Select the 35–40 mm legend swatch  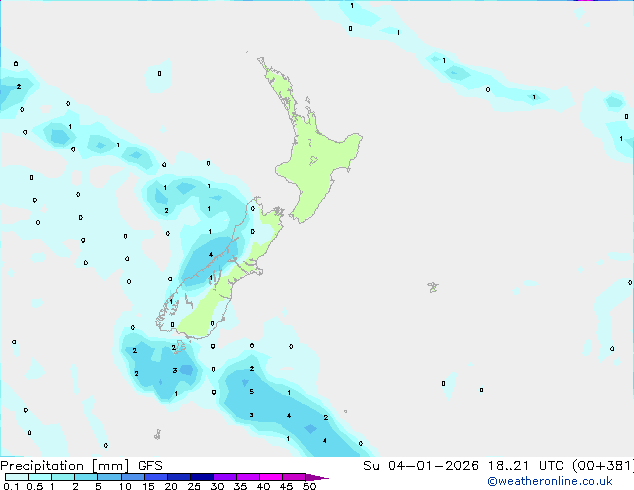(x=247, y=477)
